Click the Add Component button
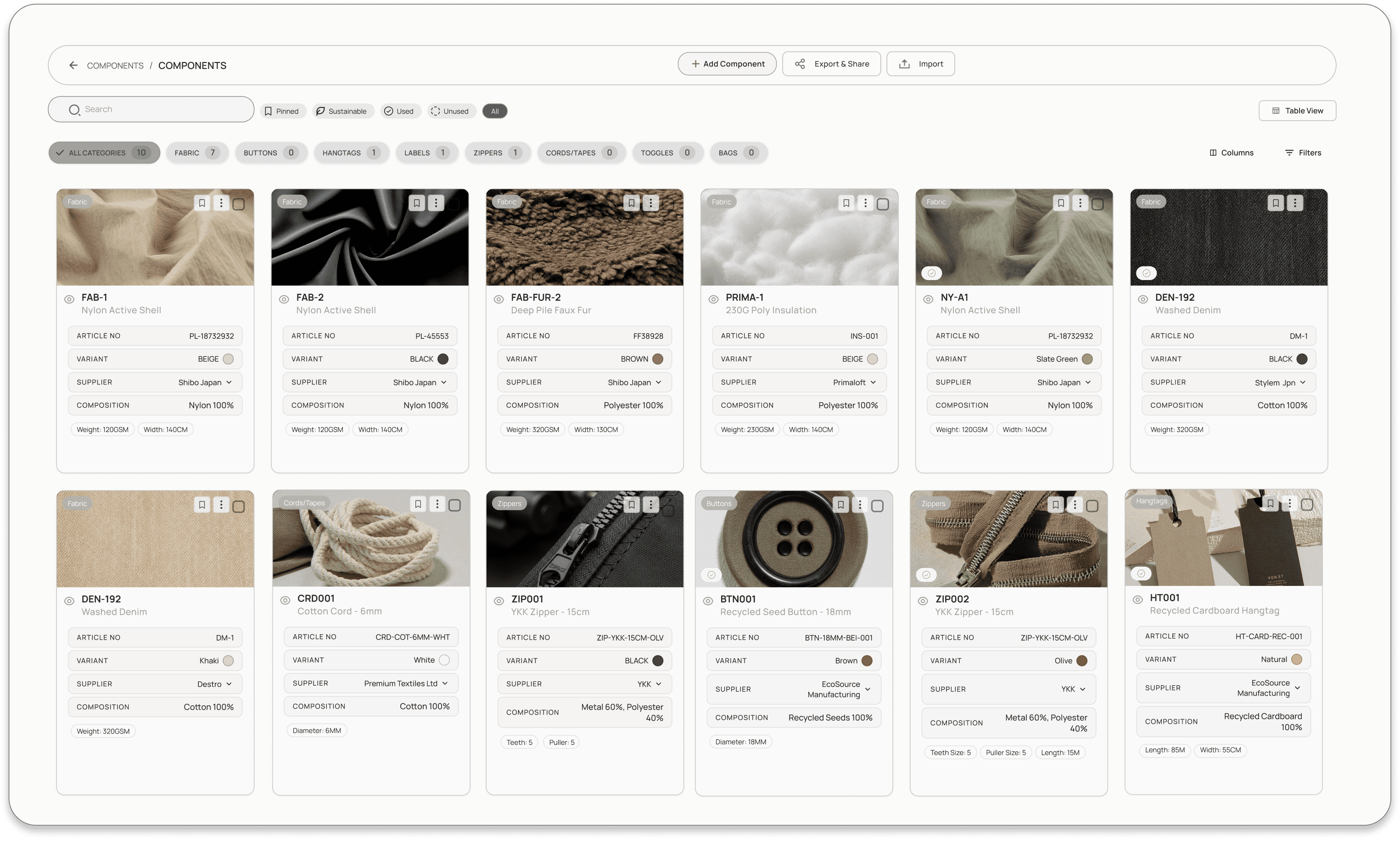 click(727, 64)
